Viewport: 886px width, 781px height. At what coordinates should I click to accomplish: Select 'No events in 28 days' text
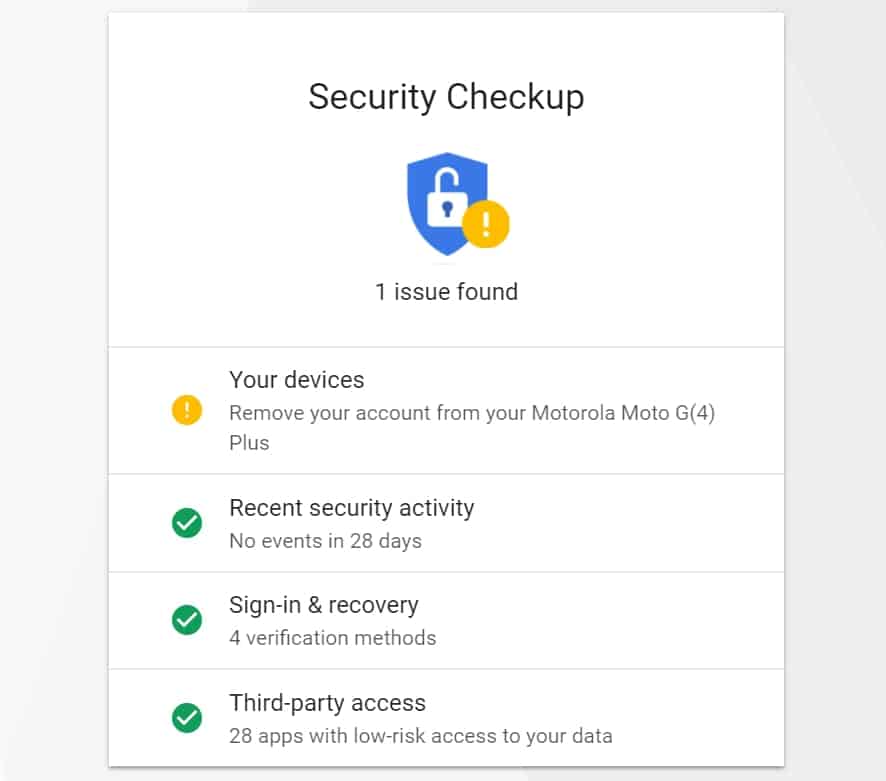click(325, 542)
